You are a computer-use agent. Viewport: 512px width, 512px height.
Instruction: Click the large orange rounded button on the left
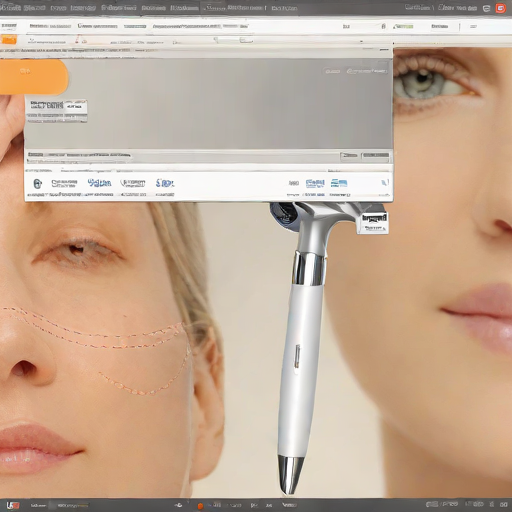point(33,77)
